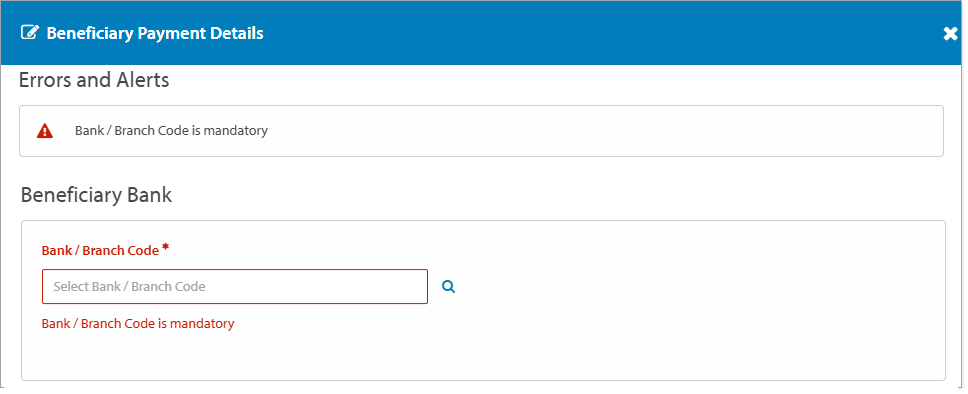Click the word Details in the dialog title
Image resolution: width=968 pixels, height=394 pixels.
coord(237,33)
